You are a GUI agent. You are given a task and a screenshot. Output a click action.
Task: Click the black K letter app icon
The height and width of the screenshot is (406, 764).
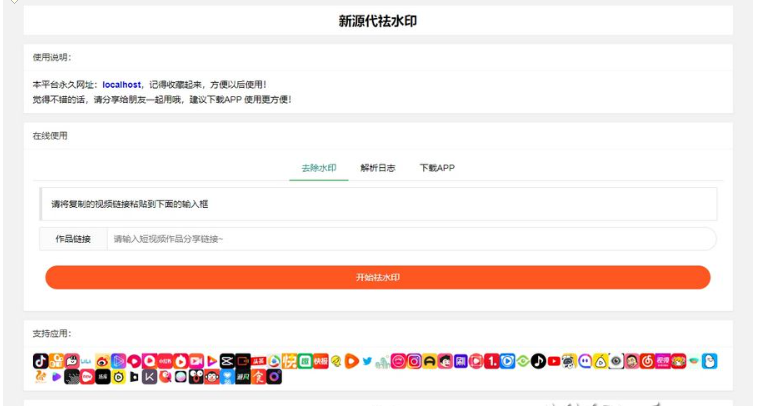coord(149,377)
